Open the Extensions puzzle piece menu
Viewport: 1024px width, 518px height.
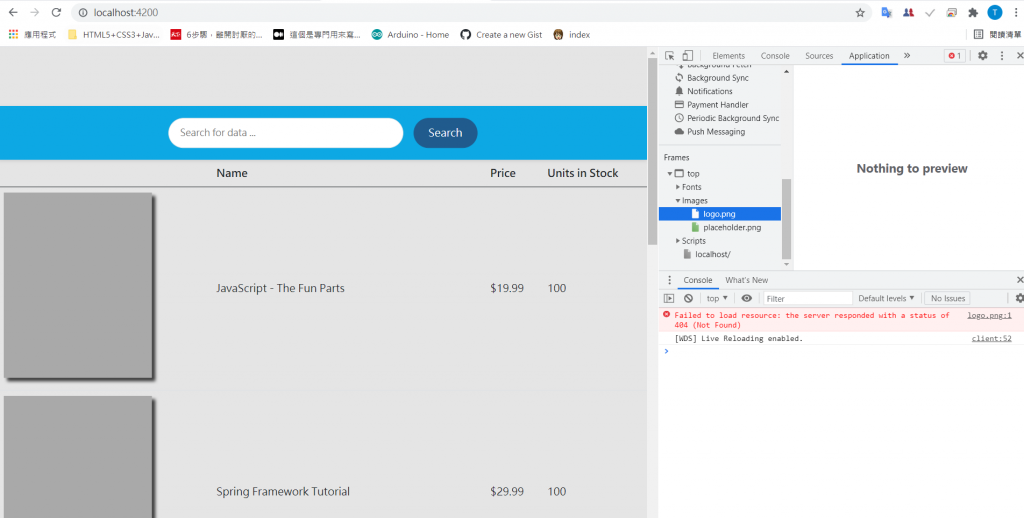coord(973,12)
